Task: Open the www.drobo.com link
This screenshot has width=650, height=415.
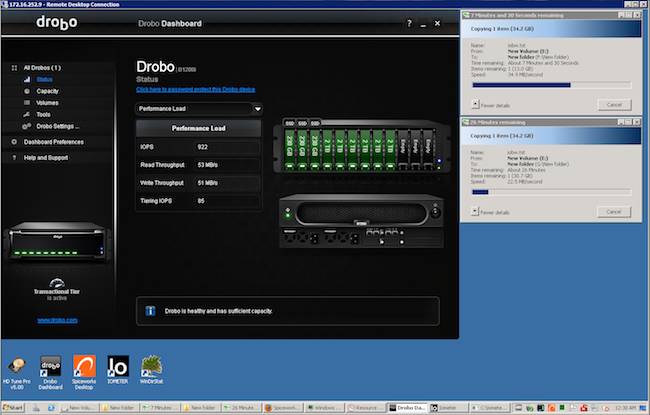Action: (x=57, y=320)
